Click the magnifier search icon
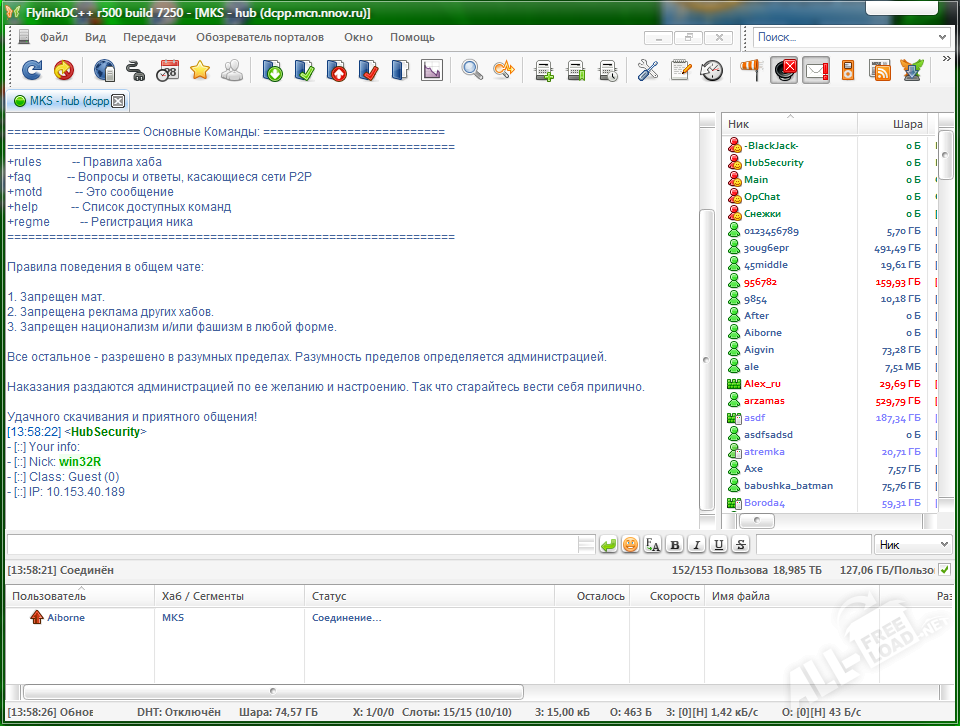Screen dimensions: 960x726 (472, 70)
